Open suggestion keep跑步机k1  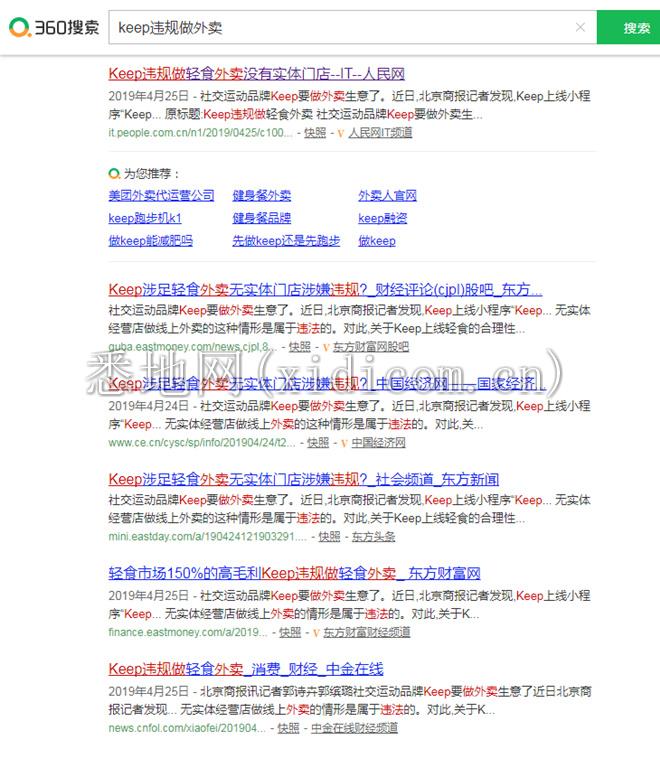tap(145, 218)
